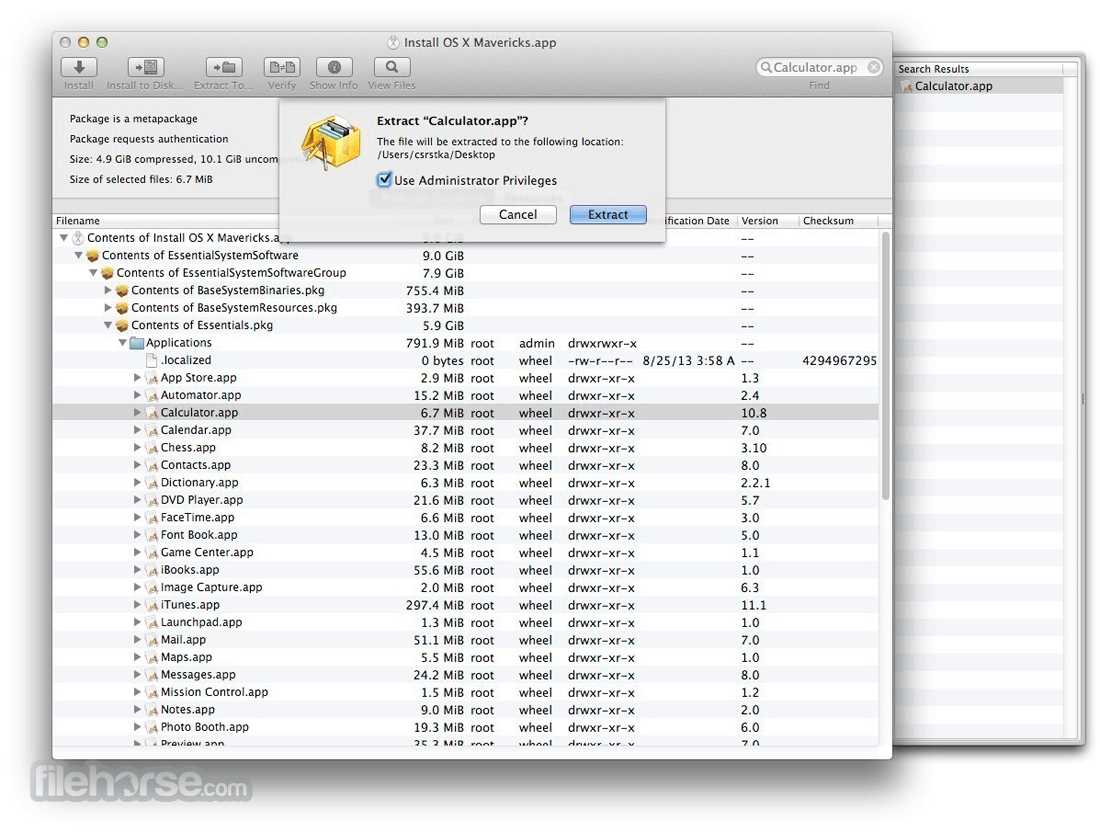This screenshot has width=1100, height=832.
Task: Select the Game Center.app row
Action: pyautogui.click(x=466, y=553)
